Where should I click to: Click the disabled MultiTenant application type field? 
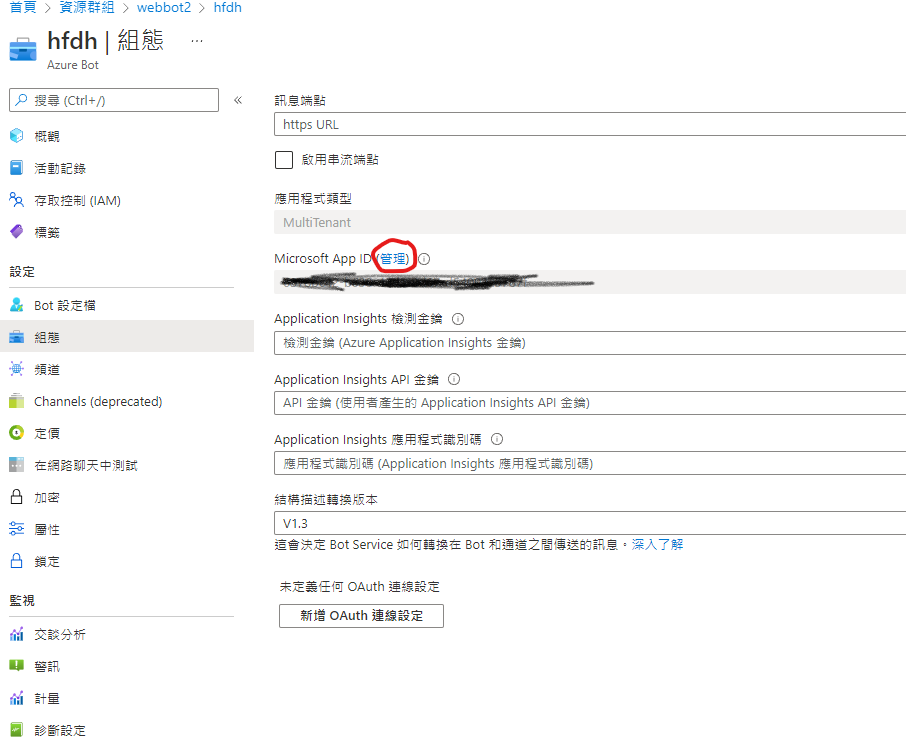click(x=590, y=222)
